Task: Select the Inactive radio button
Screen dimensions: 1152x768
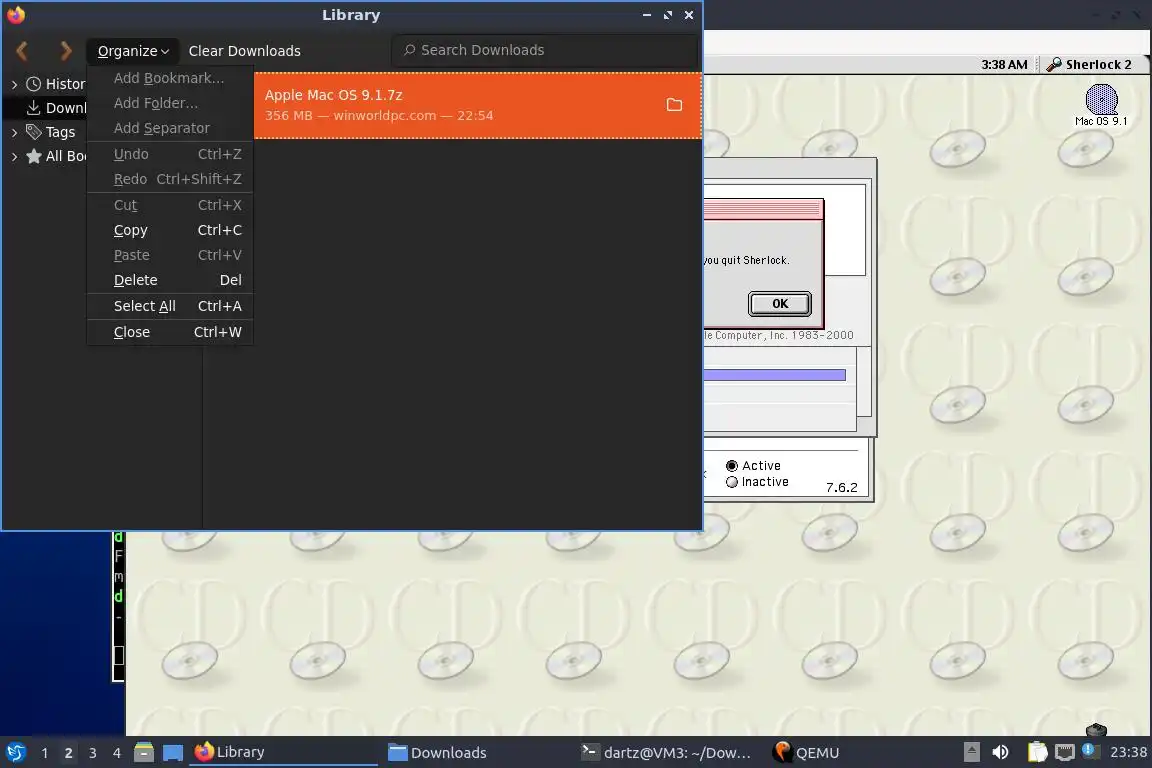Action: (731, 482)
